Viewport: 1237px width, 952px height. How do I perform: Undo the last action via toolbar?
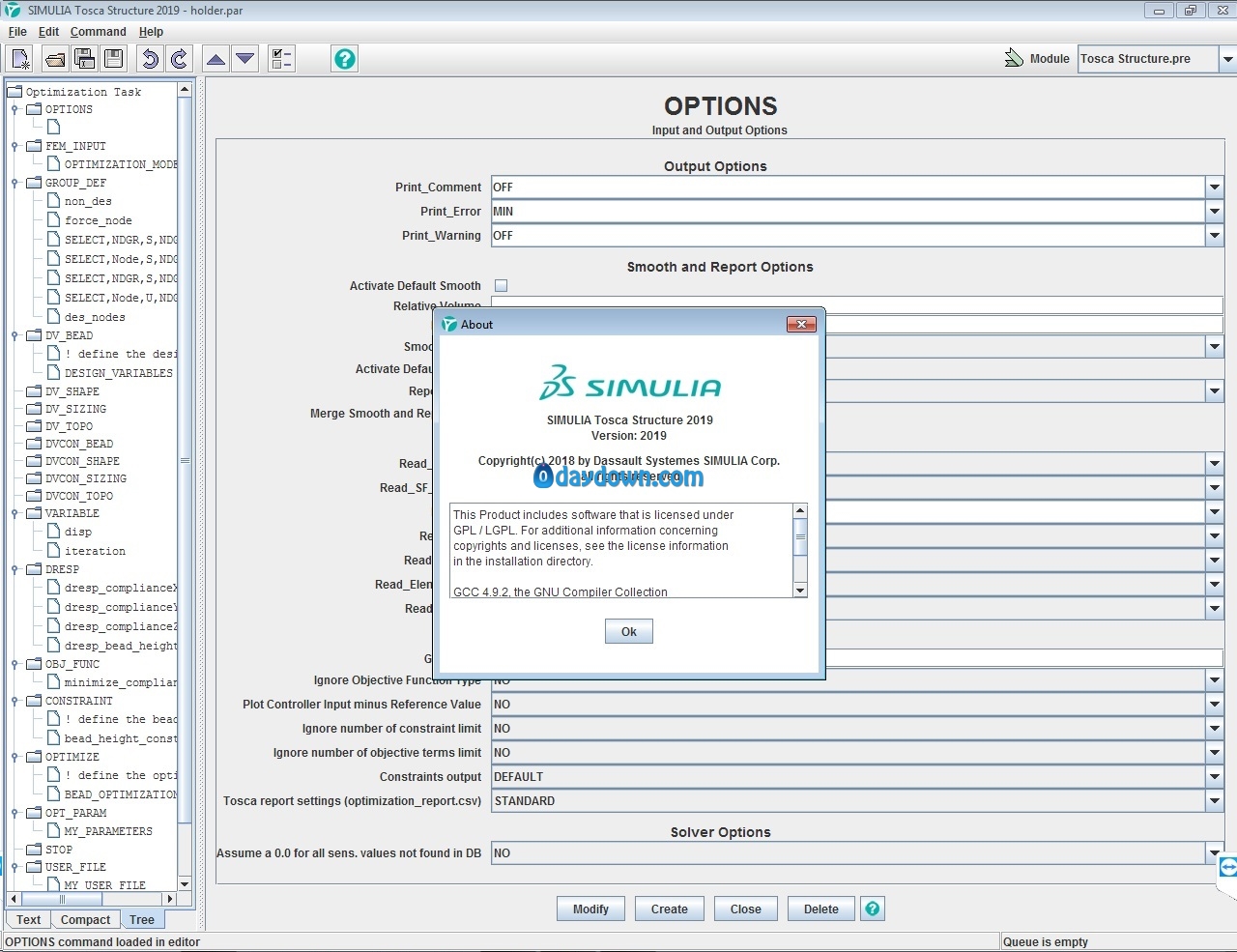[x=150, y=59]
